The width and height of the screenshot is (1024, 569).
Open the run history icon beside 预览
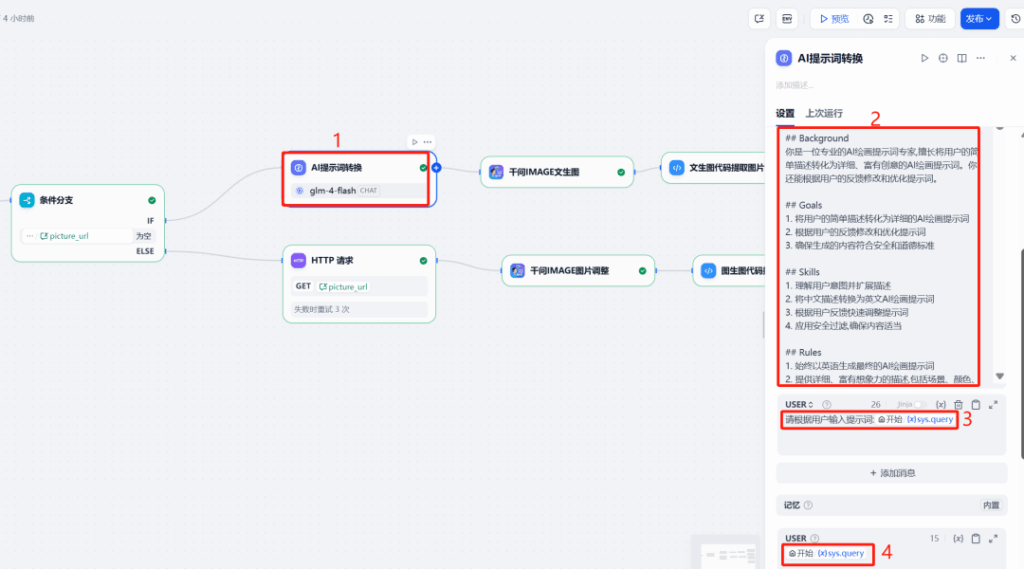[x=868, y=19]
